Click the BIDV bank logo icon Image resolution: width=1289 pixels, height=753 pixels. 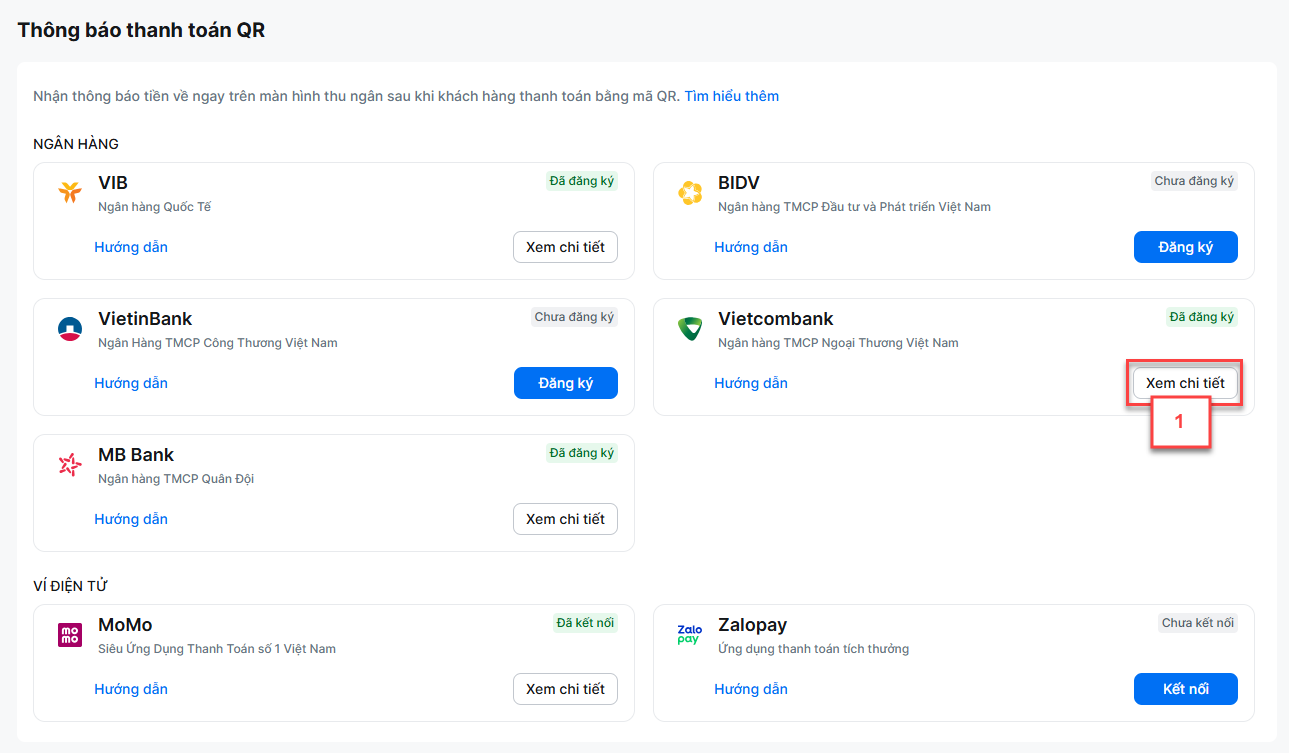[690, 193]
